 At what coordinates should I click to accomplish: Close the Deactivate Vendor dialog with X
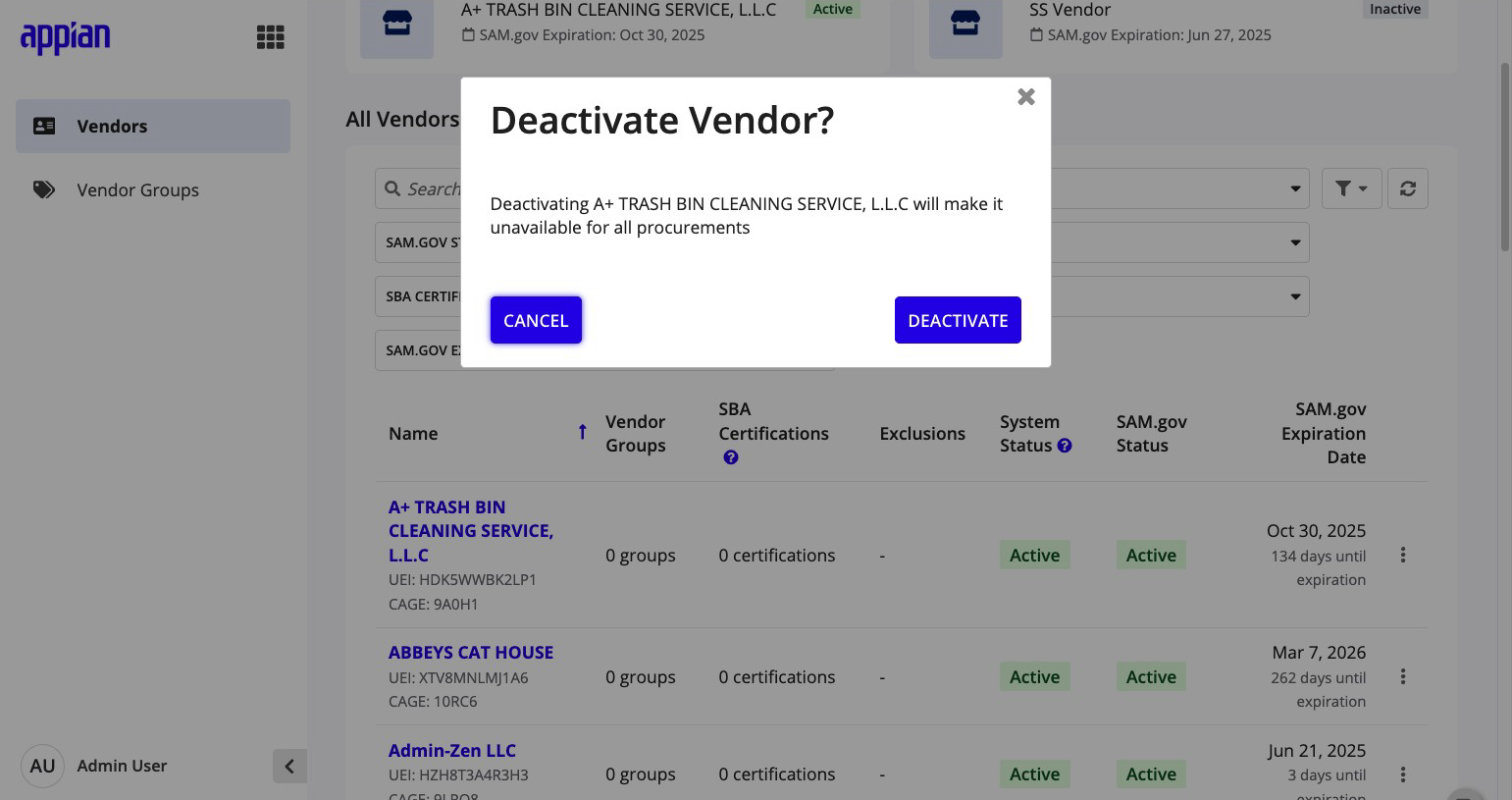[1026, 96]
